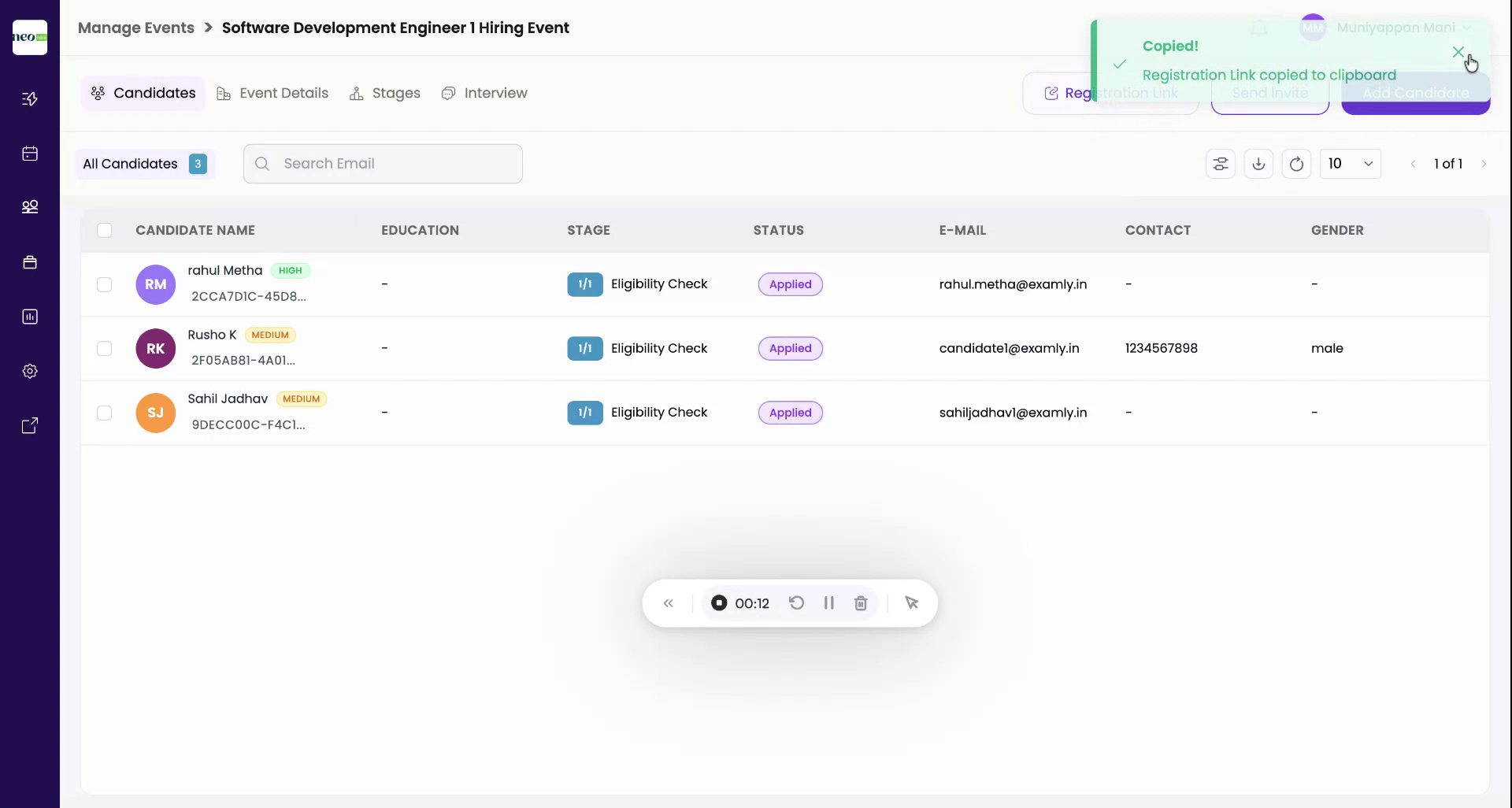
Task: Tick Sahil Jadhav's row checkbox
Action: tap(105, 412)
